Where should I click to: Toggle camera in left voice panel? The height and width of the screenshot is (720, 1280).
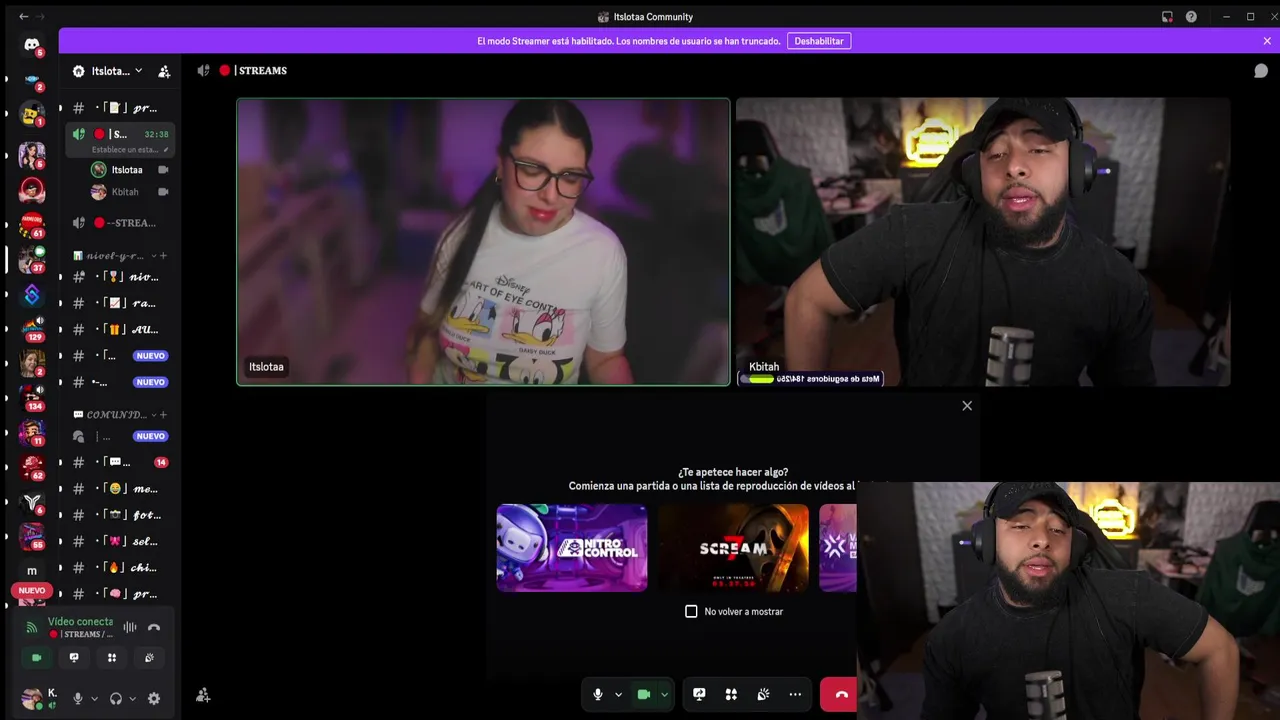[37, 658]
